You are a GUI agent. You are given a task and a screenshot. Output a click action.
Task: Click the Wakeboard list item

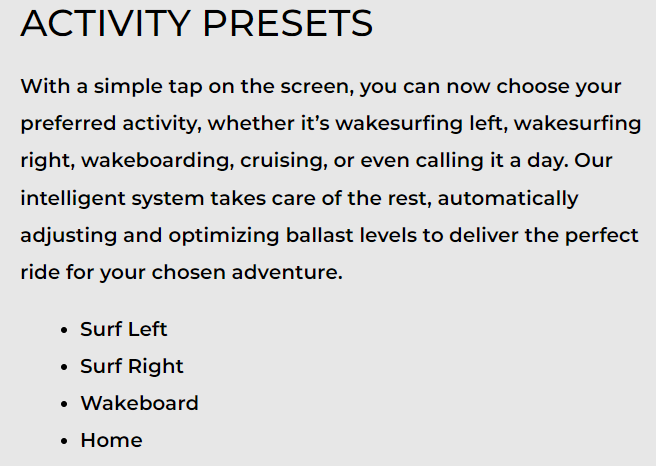tap(139, 403)
